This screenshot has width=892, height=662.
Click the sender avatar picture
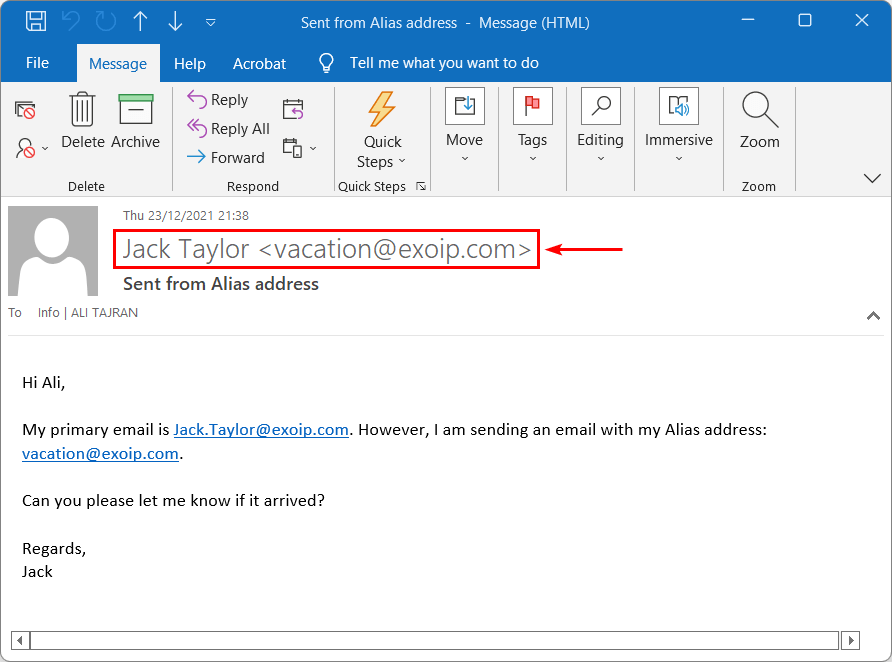point(53,251)
